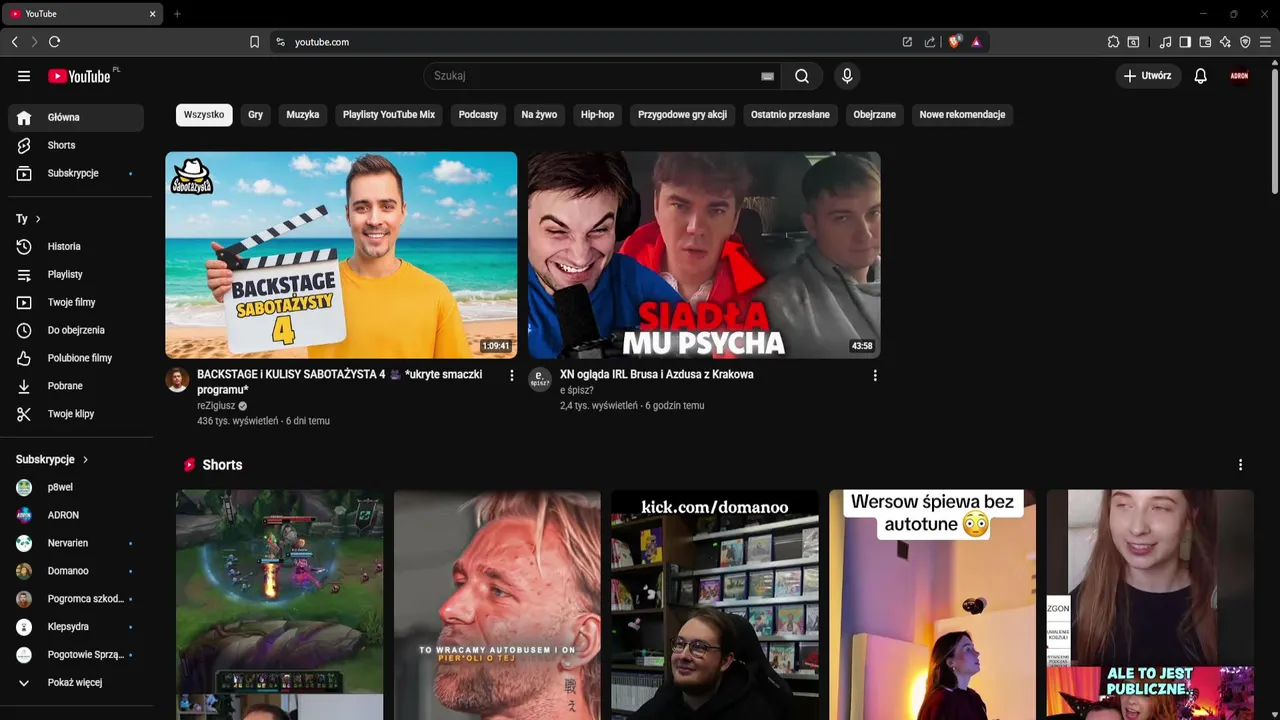Open Do obejrzenia watch later

(x=76, y=330)
